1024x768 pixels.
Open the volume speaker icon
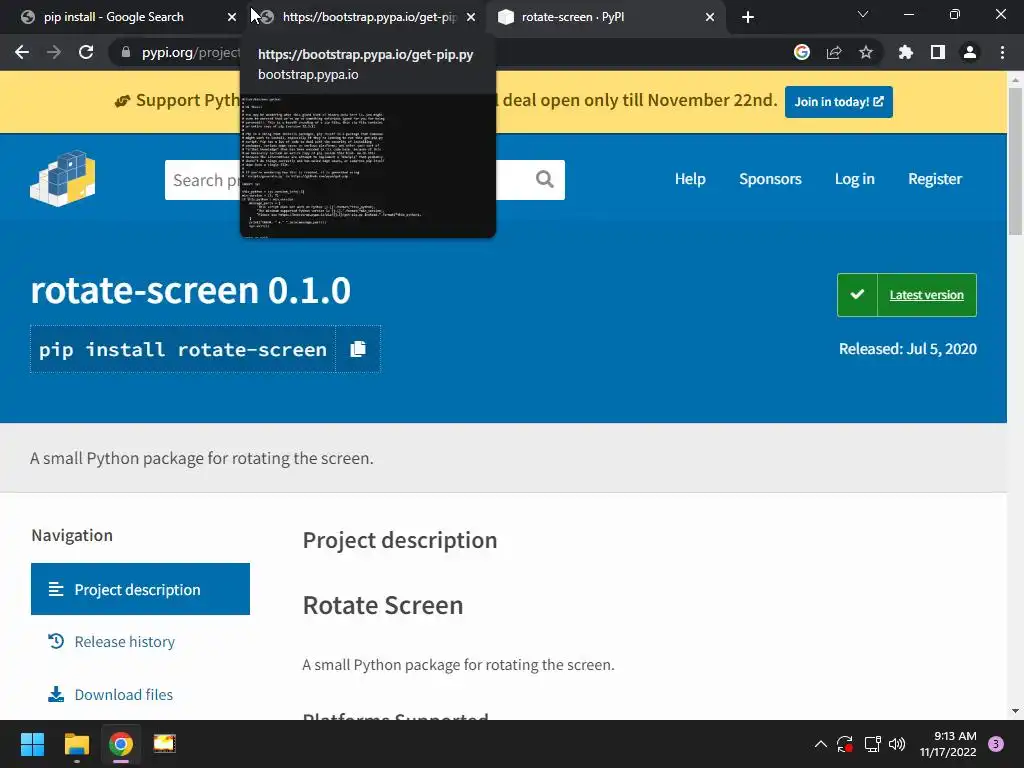(897, 744)
